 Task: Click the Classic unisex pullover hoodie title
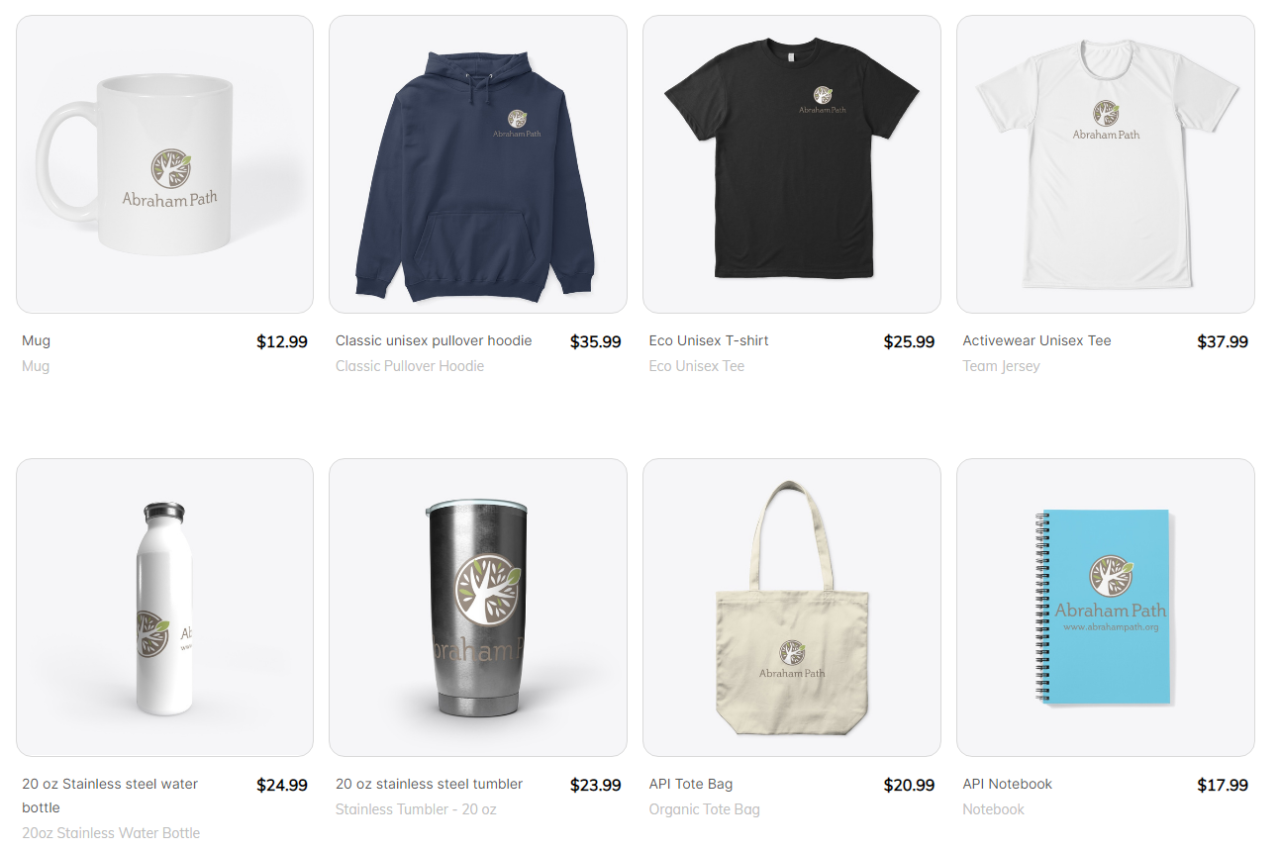point(434,341)
